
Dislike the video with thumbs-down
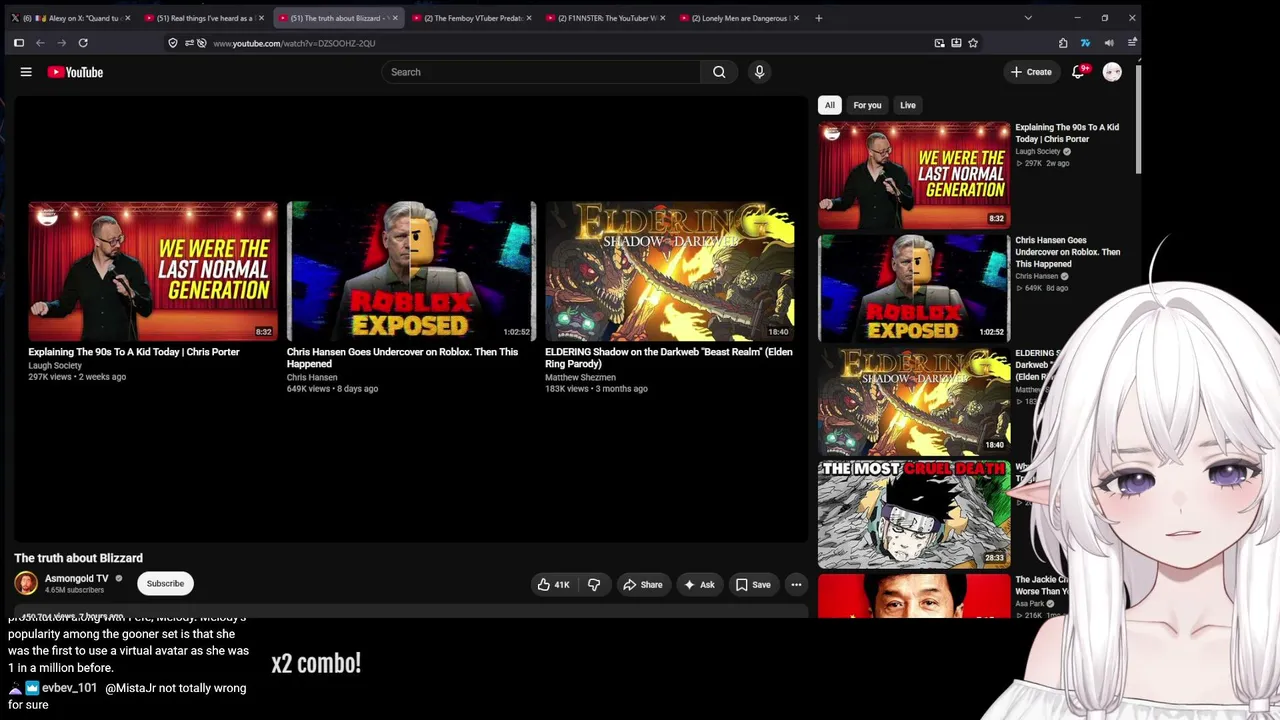(x=594, y=585)
